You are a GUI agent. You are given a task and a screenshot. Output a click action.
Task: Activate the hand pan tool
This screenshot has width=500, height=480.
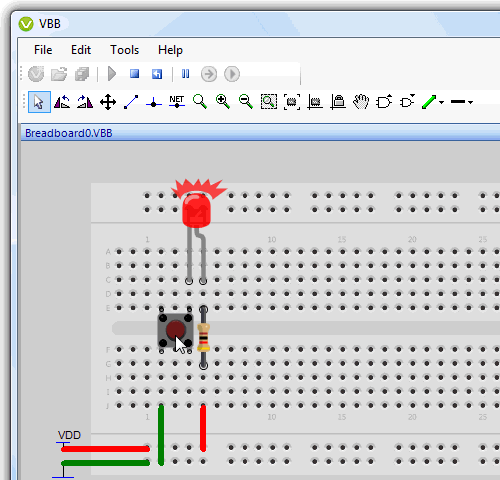pyautogui.click(x=361, y=102)
